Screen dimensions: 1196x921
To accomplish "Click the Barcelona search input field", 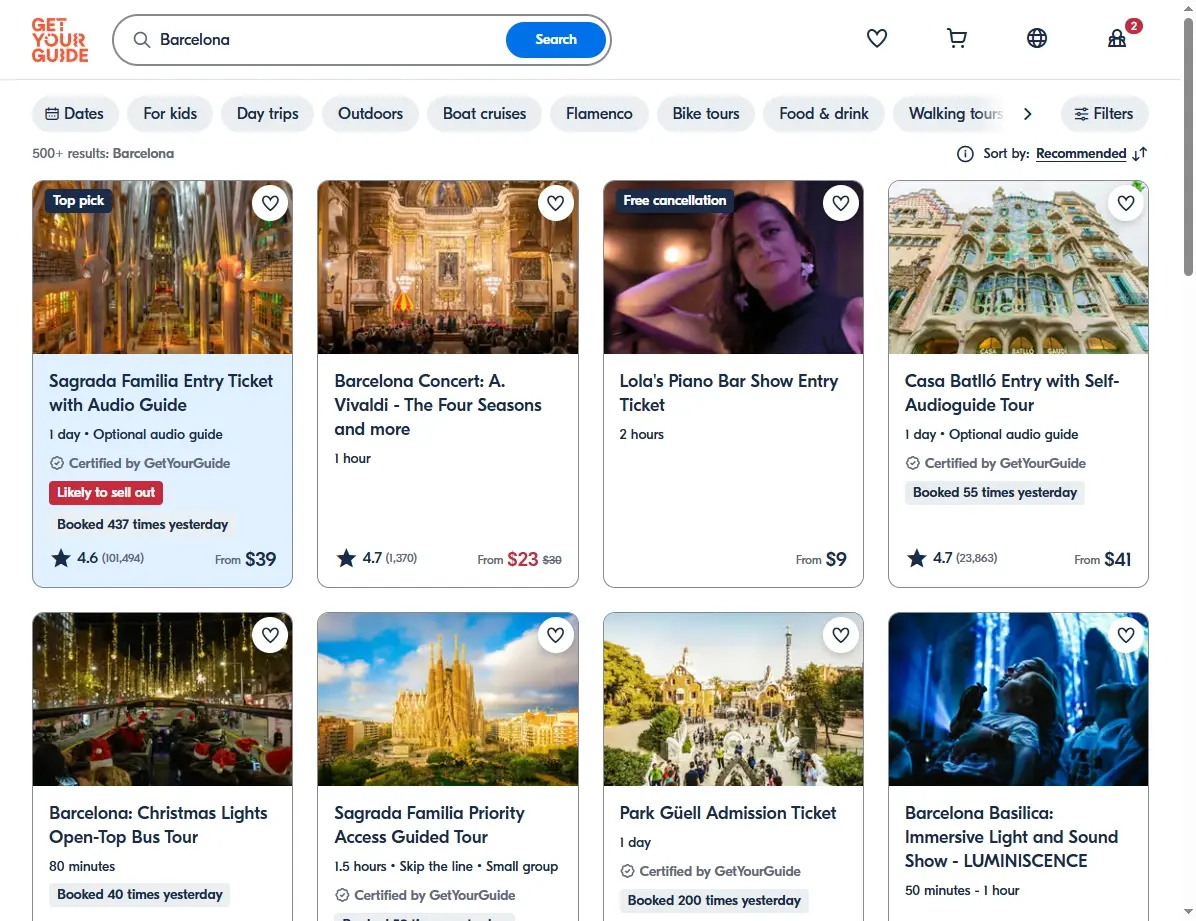I will tap(328, 40).
